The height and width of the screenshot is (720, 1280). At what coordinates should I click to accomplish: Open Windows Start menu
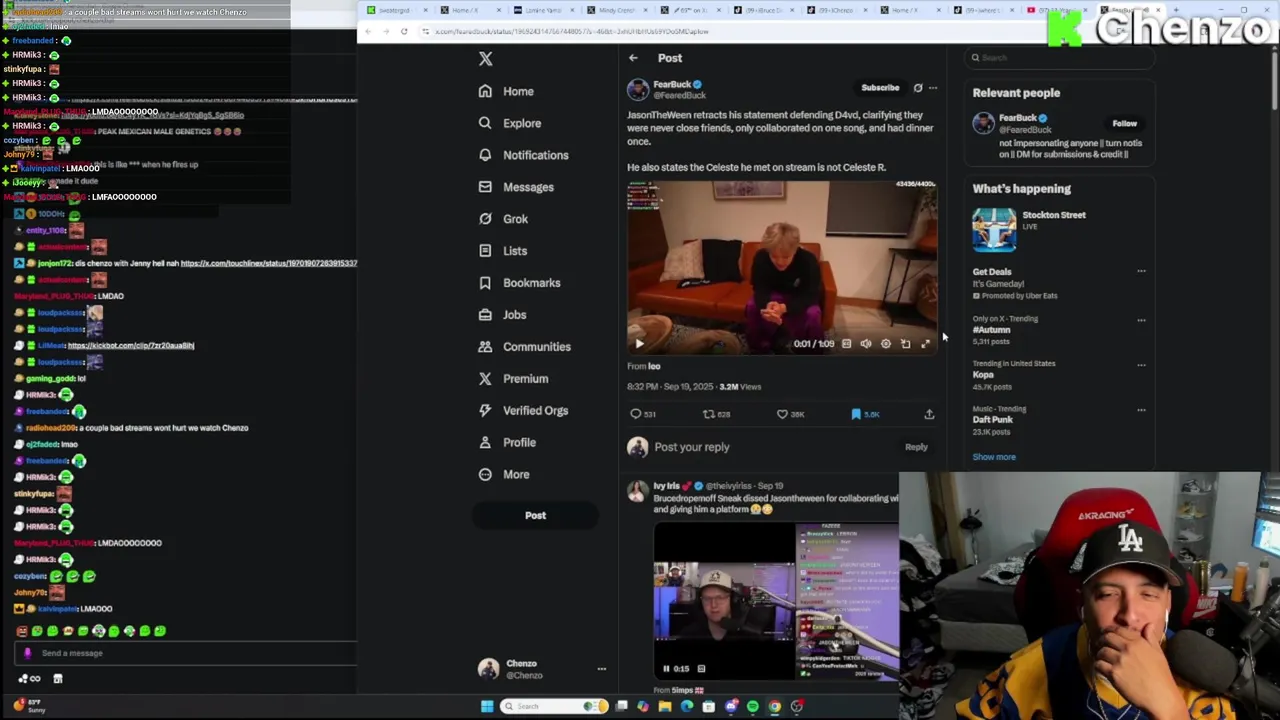(487, 707)
